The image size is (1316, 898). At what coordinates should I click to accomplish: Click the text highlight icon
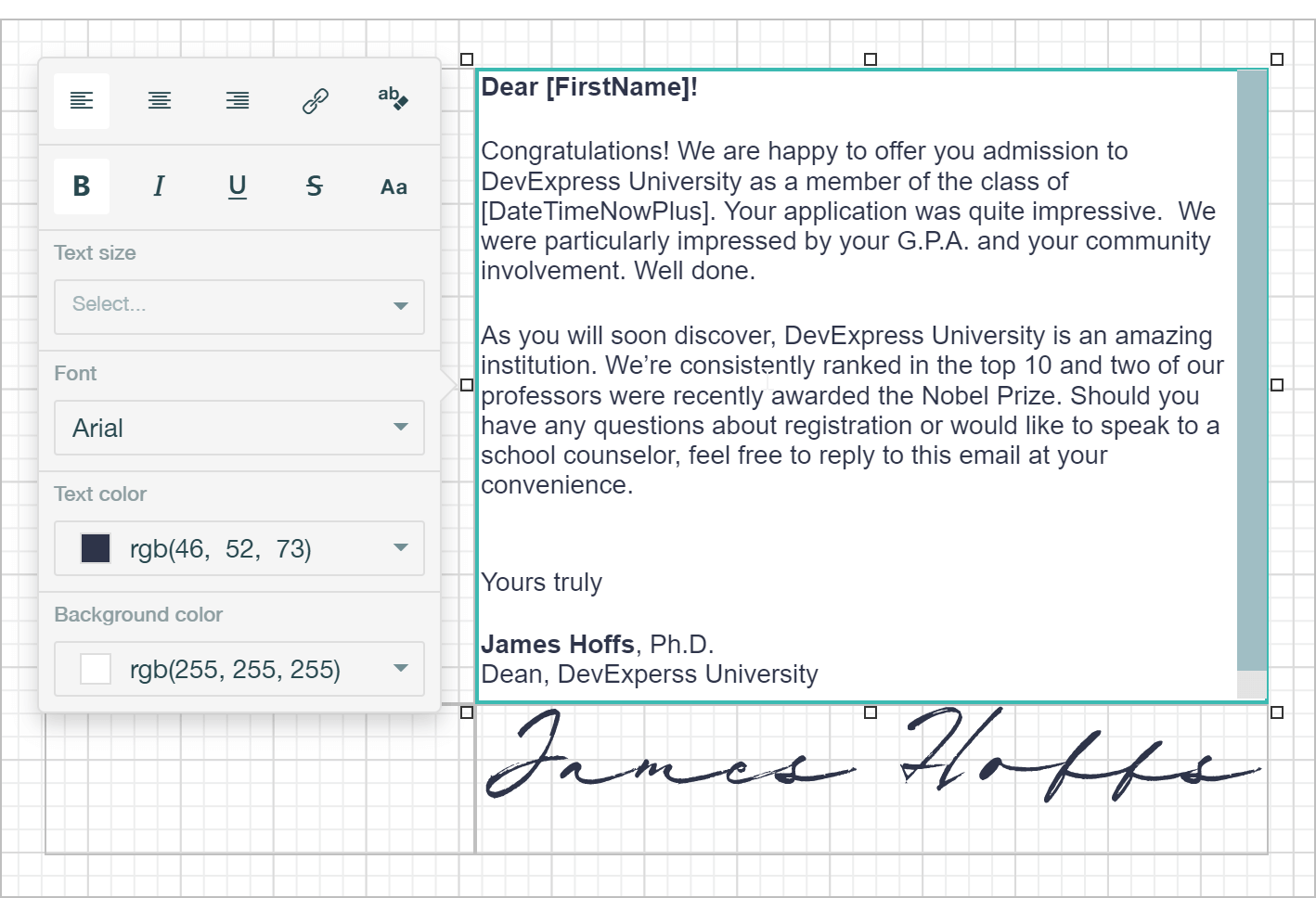tap(393, 100)
